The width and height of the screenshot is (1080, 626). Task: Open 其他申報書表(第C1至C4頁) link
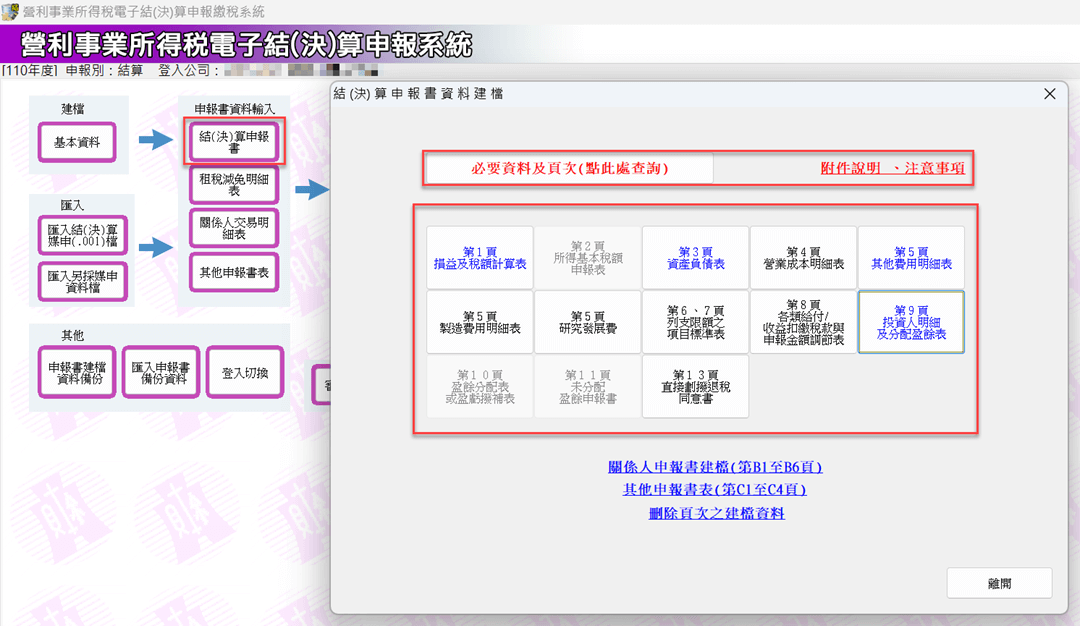(x=715, y=490)
